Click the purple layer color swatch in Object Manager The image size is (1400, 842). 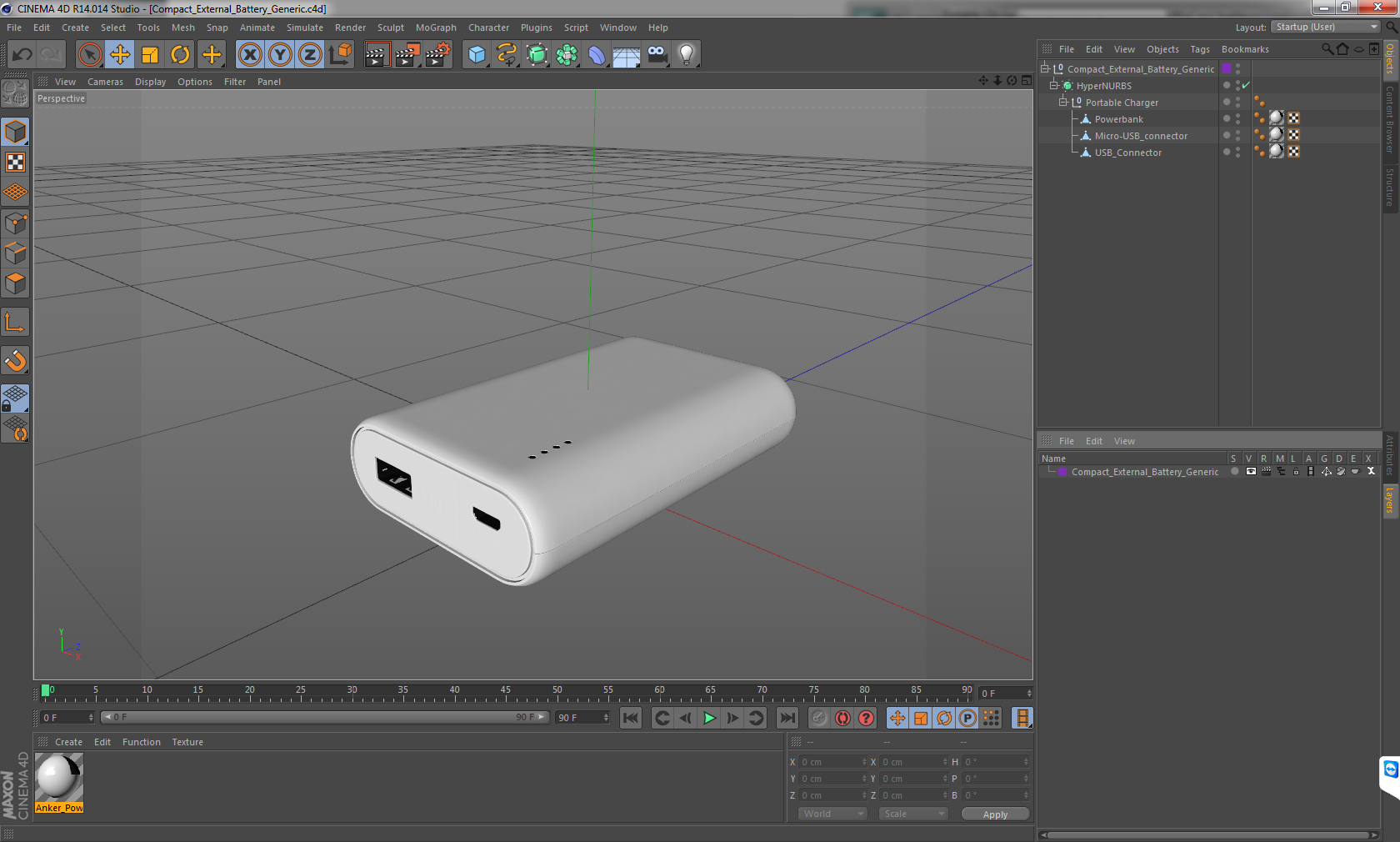(x=1227, y=68)
